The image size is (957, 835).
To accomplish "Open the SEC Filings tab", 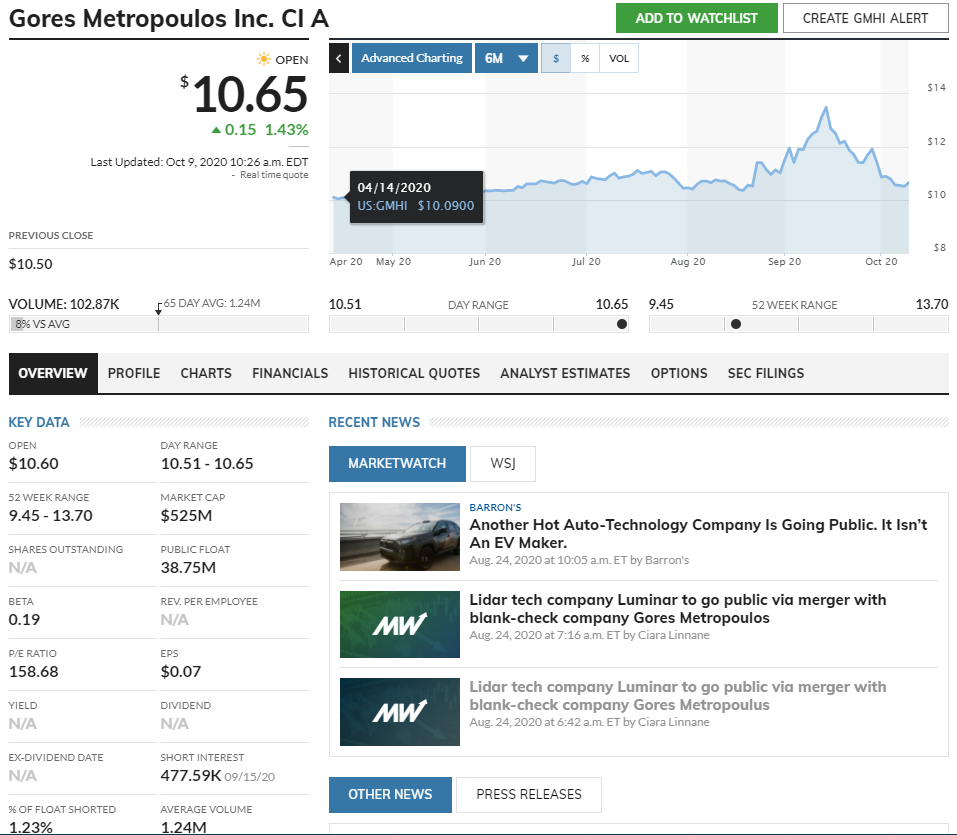I will click(766, 373).
